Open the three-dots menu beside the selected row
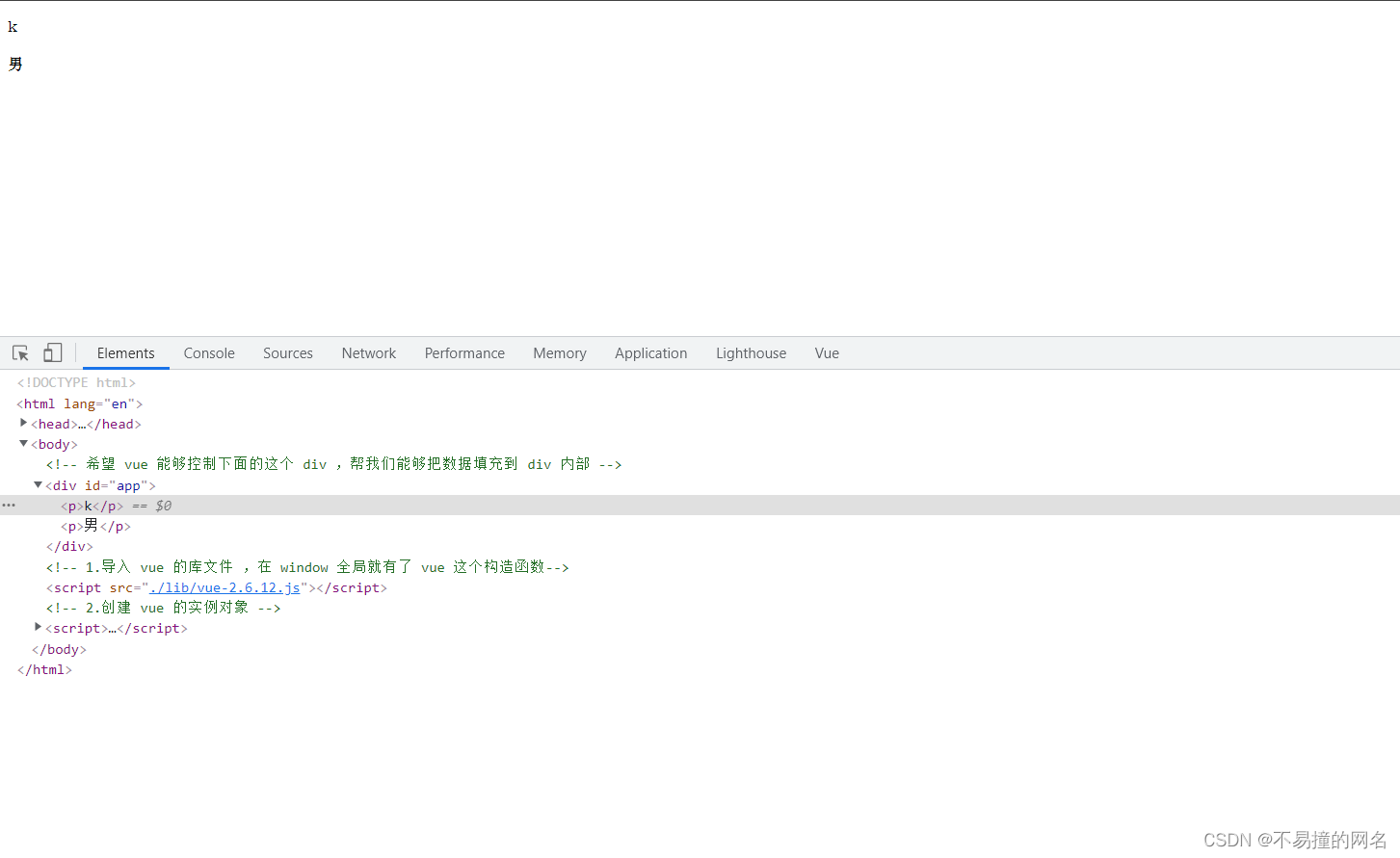Viewport: 1400px width, 858px height. coord(9,506)
